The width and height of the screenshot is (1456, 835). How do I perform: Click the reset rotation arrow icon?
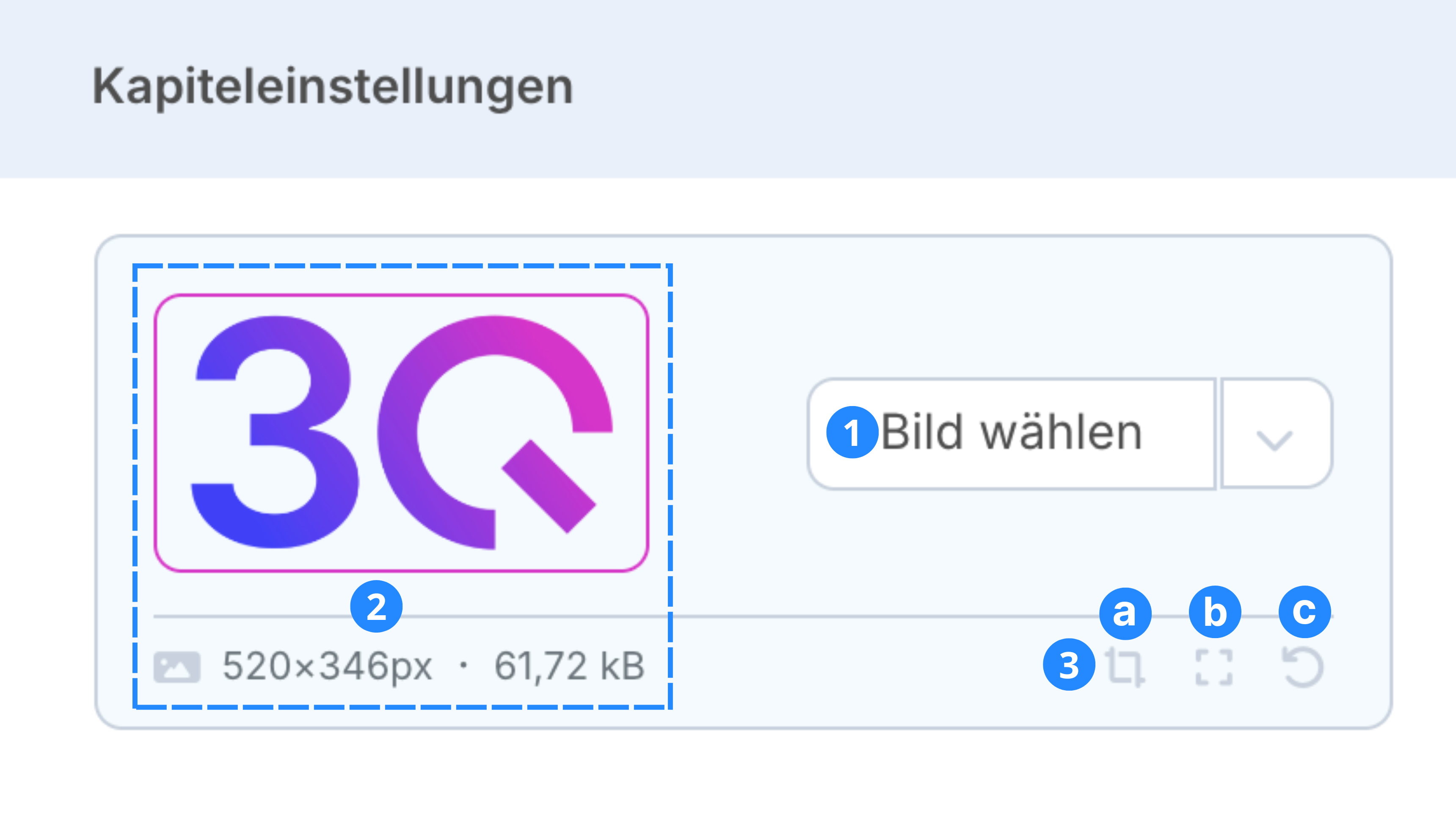click(1302, 668)
